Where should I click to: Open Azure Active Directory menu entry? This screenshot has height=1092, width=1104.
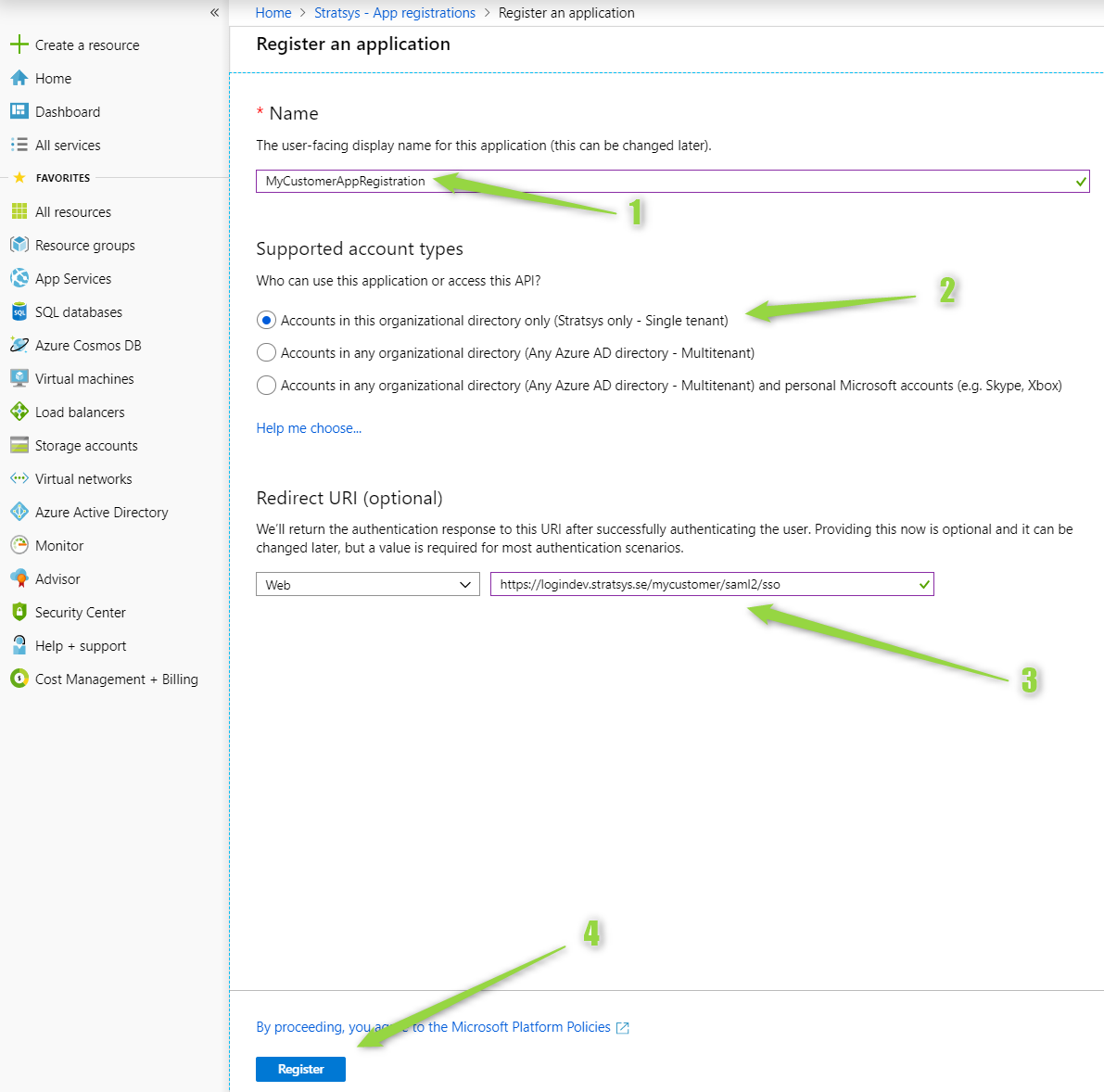pyautogui.click(x=101, y=513)
